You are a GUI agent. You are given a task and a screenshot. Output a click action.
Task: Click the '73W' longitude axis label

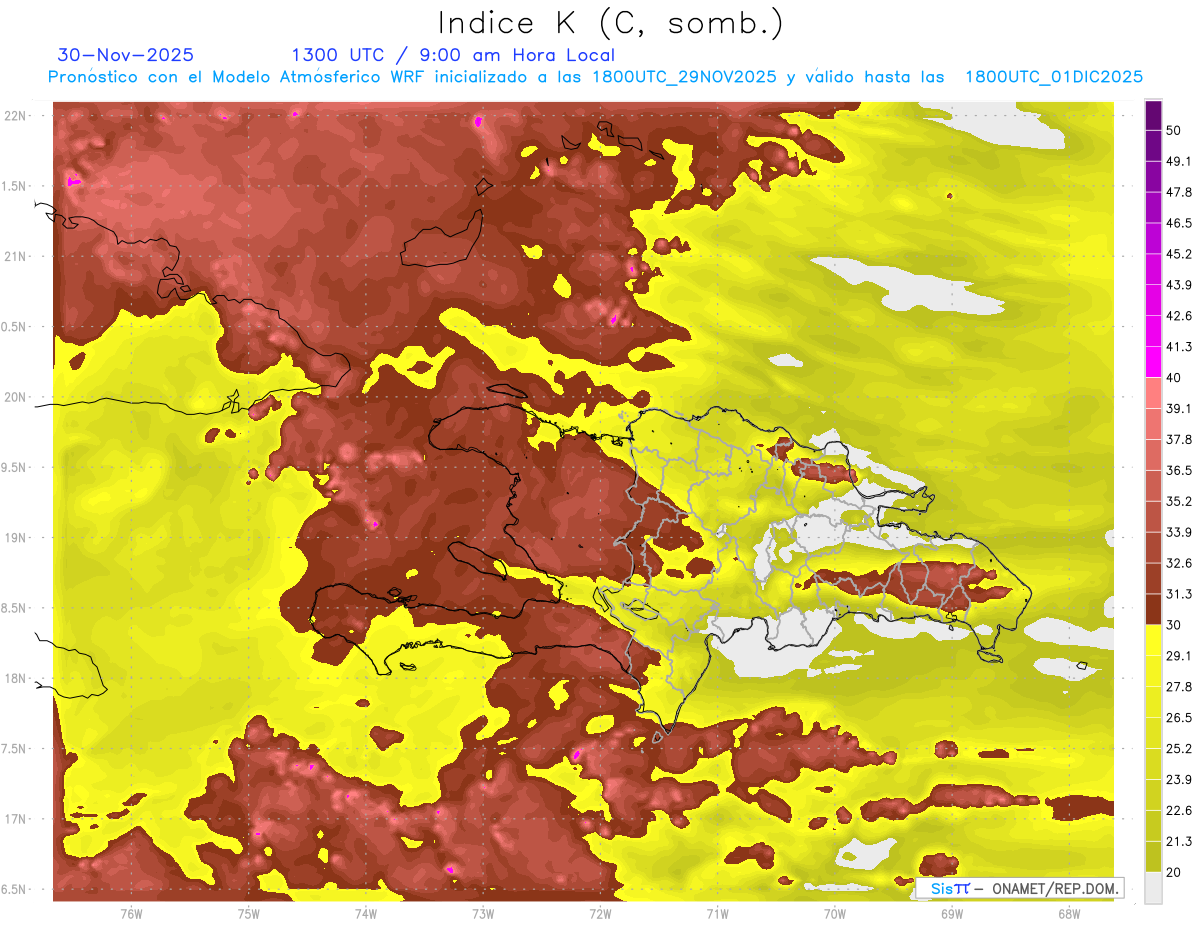[x=483, y=913]
